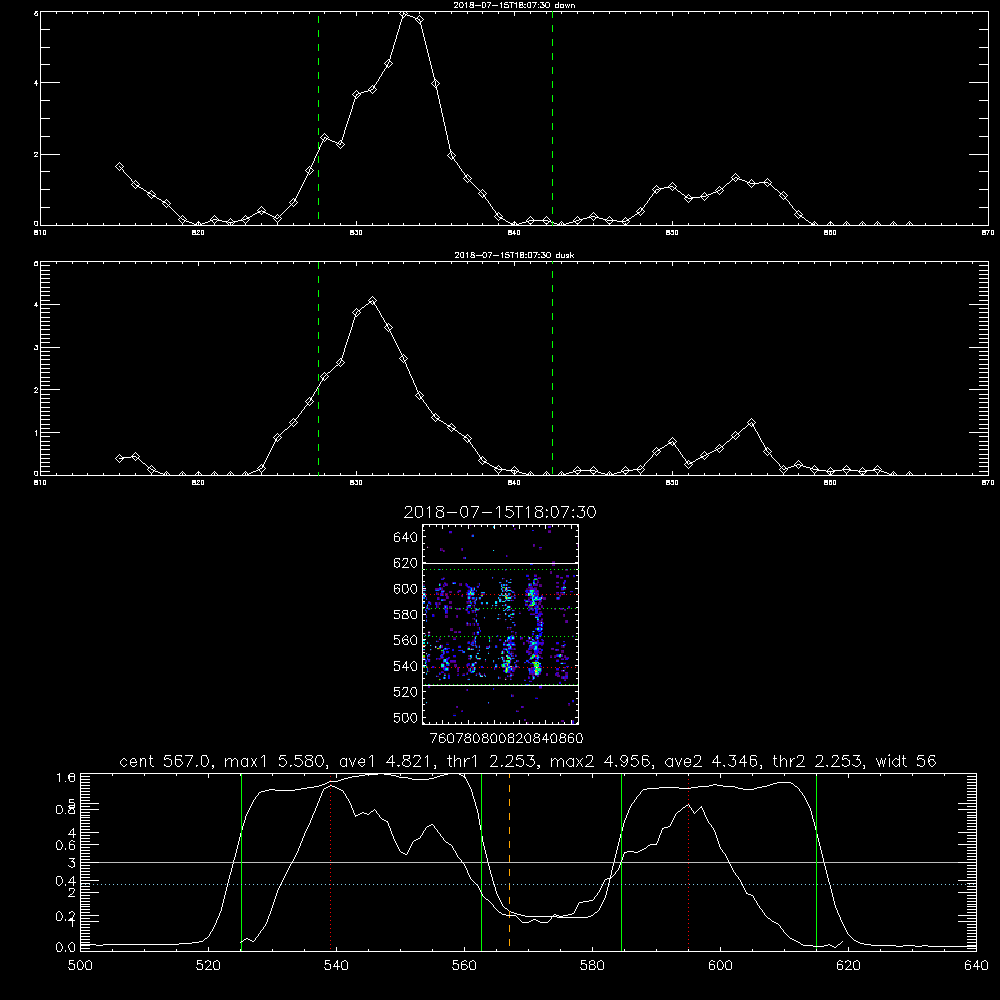
Task: Click the bottom plot x-axis label '540'
Action: click(x=336, y=966)
